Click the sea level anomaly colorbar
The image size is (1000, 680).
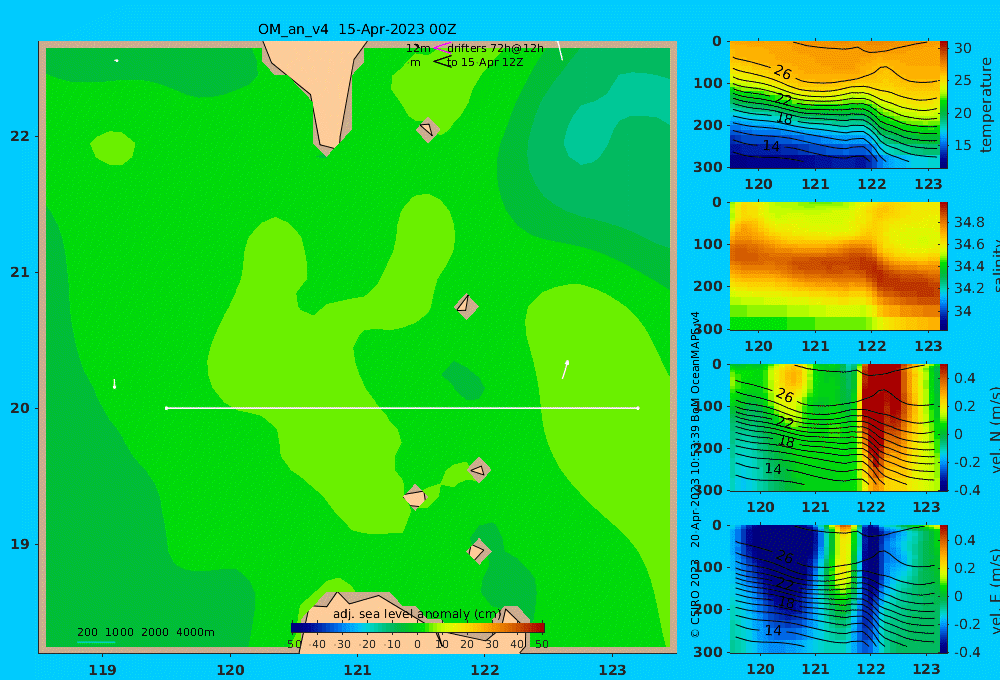(x=418, y=628)
